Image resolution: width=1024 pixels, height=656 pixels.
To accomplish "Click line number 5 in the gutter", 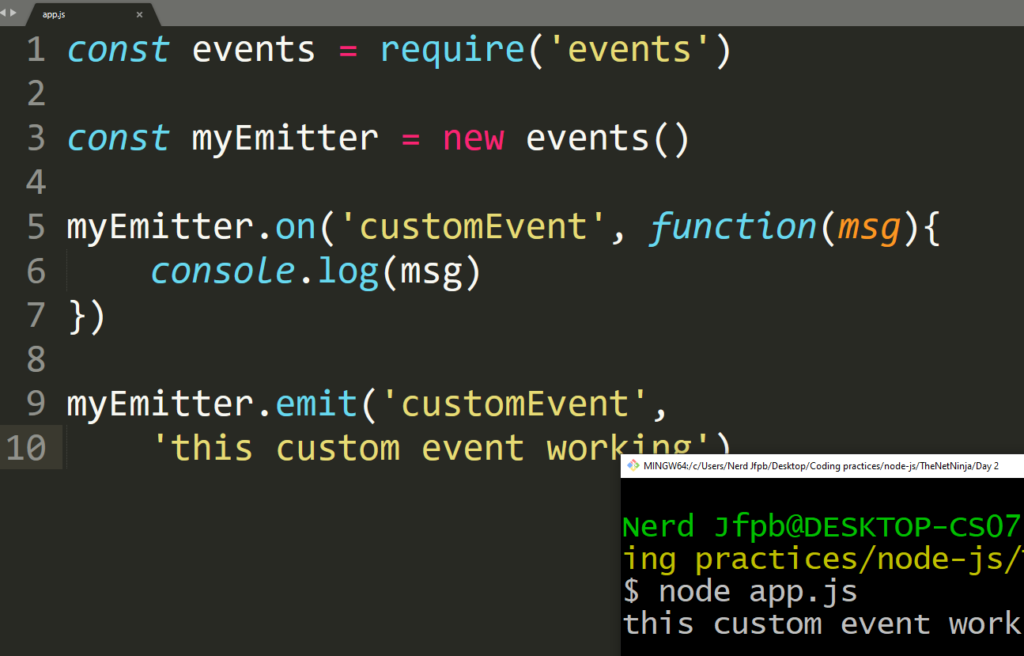I will pyautogui.click(x=37, y=227).
